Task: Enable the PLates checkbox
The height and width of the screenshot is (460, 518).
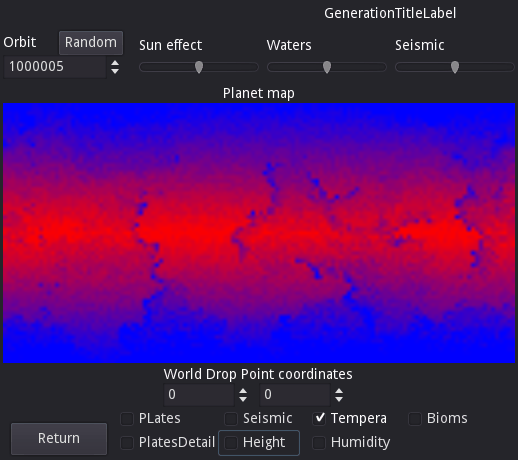Action: click(127, 419)
